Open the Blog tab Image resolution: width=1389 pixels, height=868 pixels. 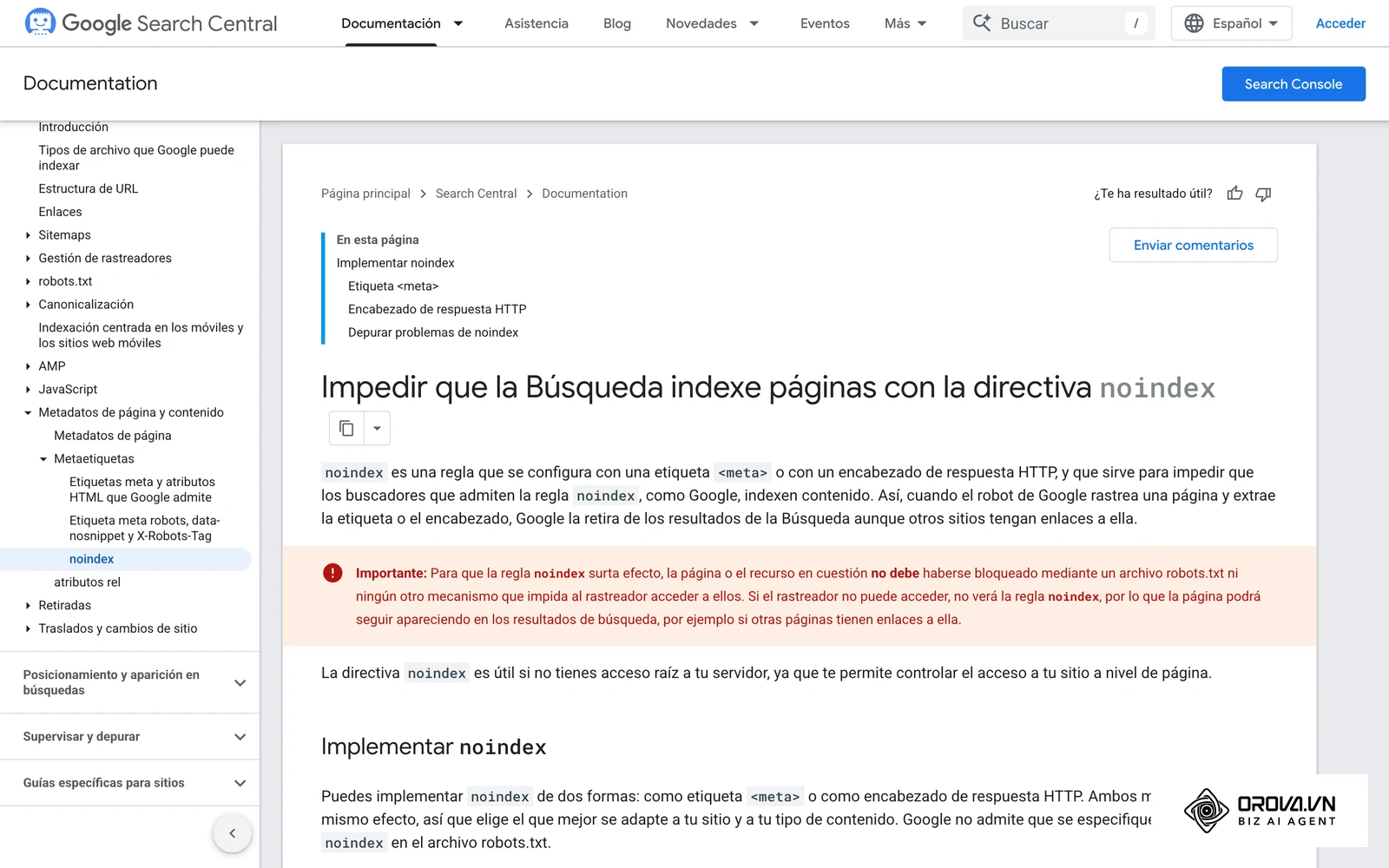coord(617,23)
